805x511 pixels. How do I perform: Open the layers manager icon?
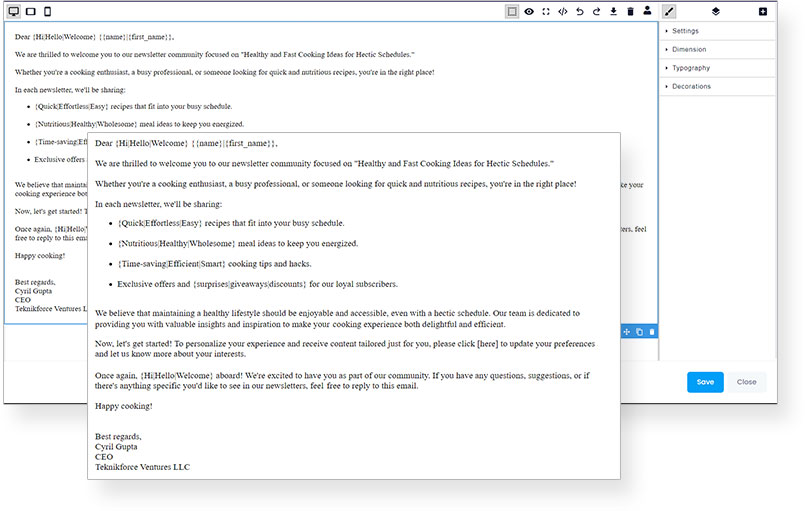(x=716, y=11)
